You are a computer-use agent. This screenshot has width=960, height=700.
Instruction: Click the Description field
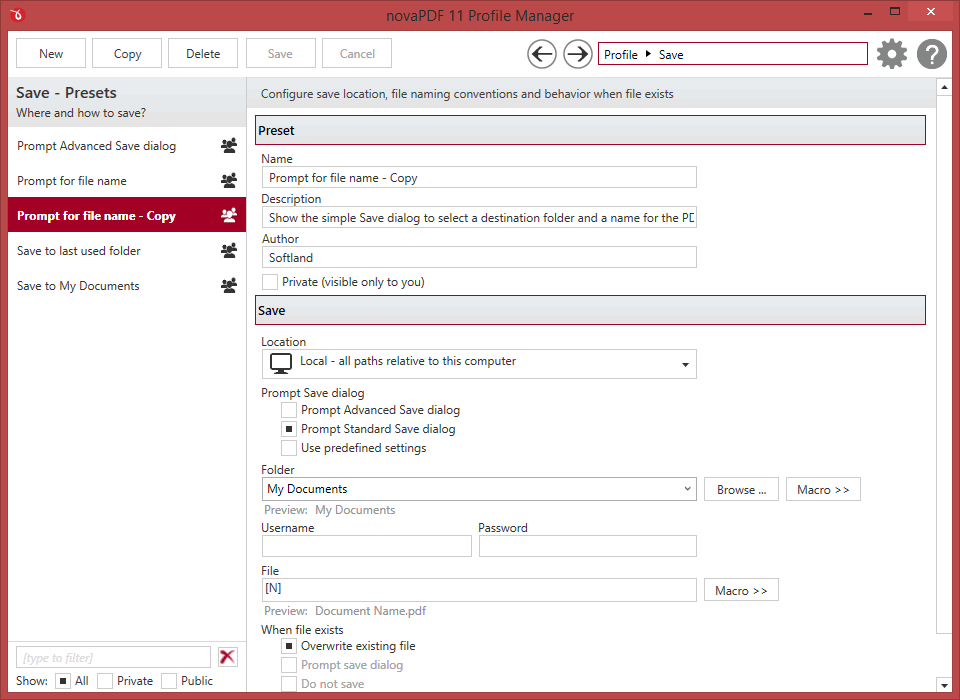479,217
